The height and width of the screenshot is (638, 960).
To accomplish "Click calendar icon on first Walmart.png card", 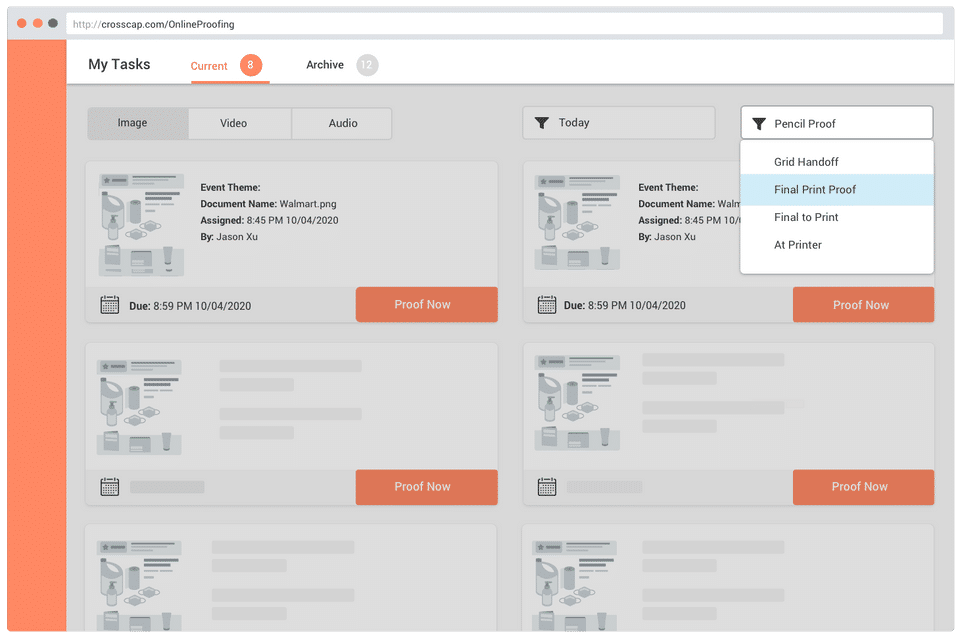I will [110, 305].
